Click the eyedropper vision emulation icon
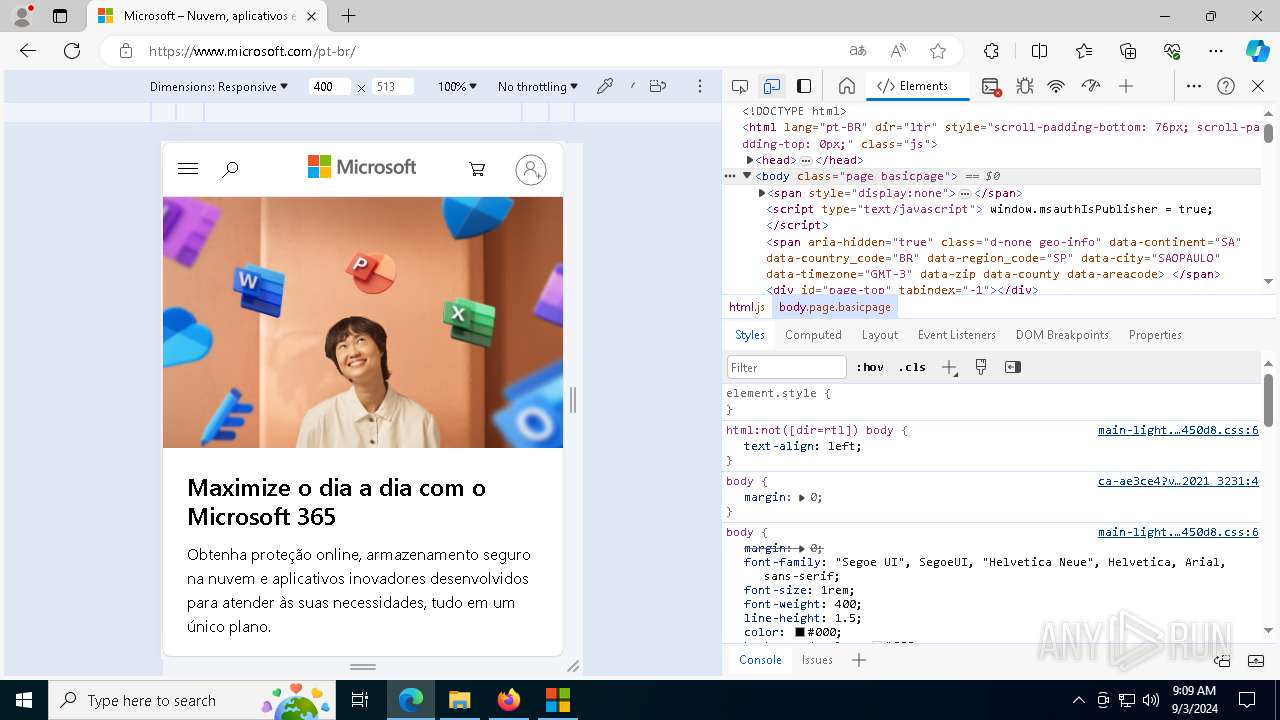Image resolution: width=1280 pixels, height=720 pixels. tap(604, 86)
